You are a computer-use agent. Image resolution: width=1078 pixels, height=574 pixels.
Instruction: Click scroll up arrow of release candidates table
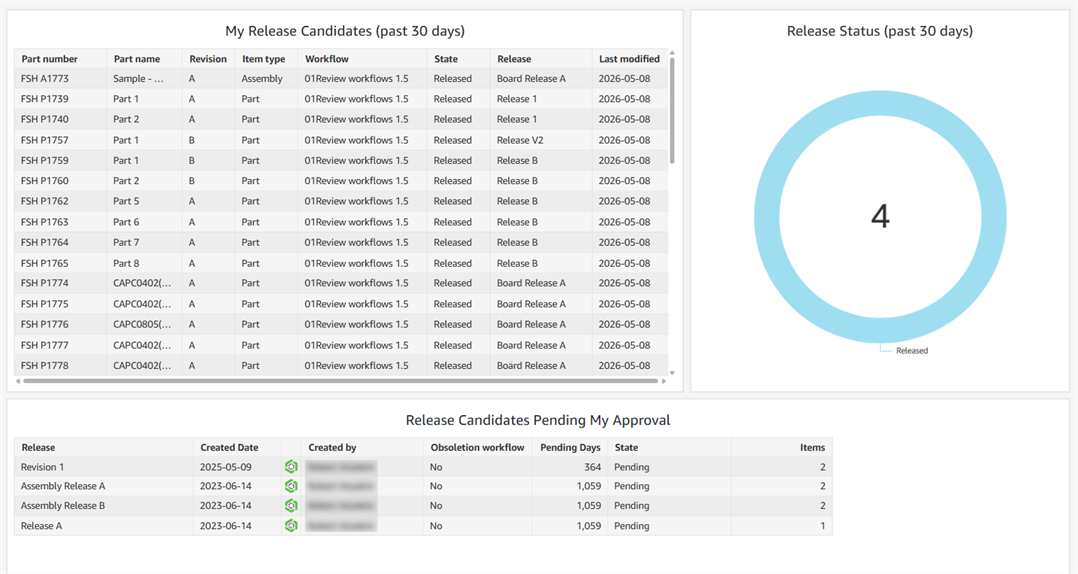click(672, 53)
